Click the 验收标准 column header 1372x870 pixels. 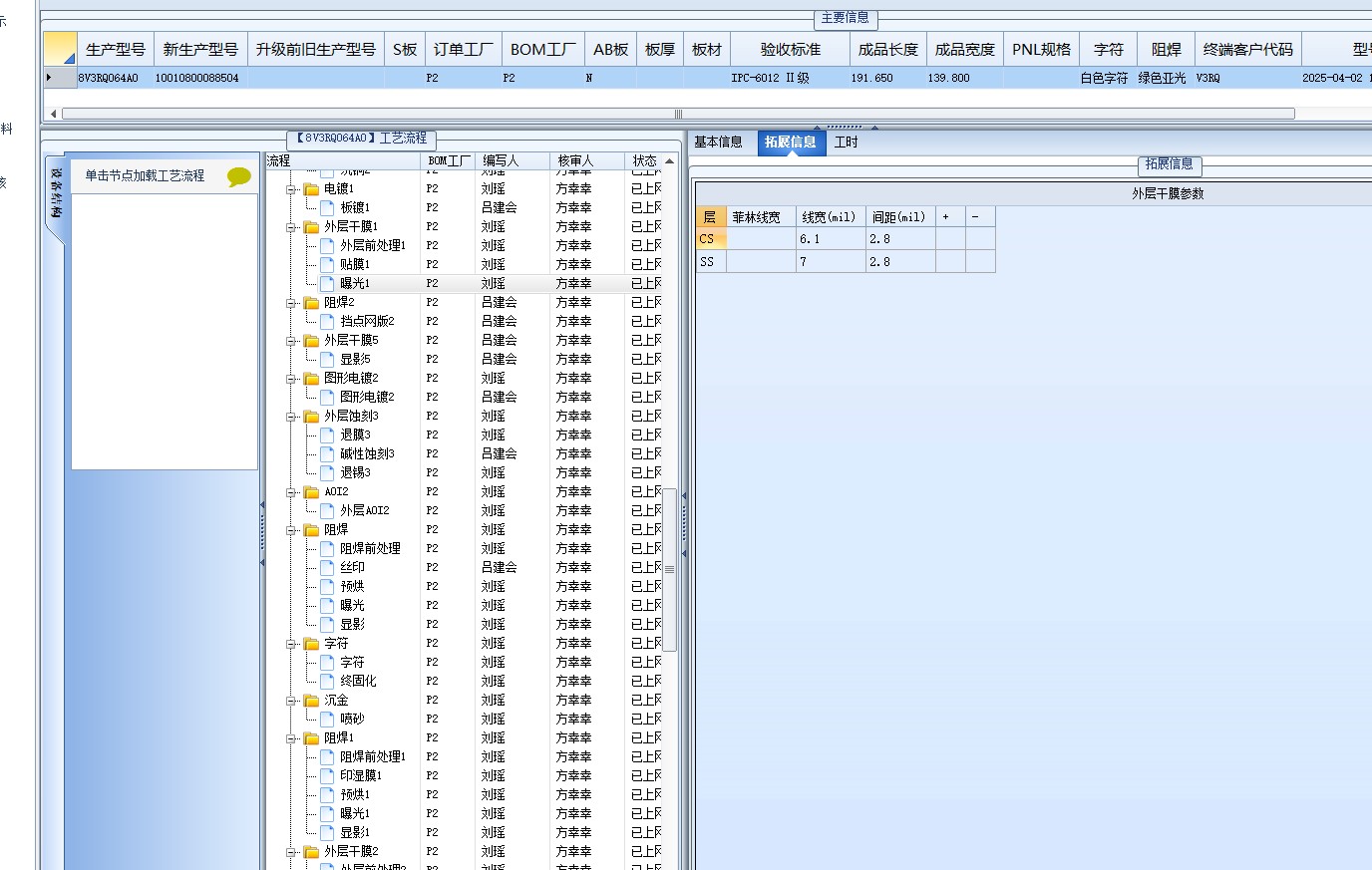tap(791, 49)
